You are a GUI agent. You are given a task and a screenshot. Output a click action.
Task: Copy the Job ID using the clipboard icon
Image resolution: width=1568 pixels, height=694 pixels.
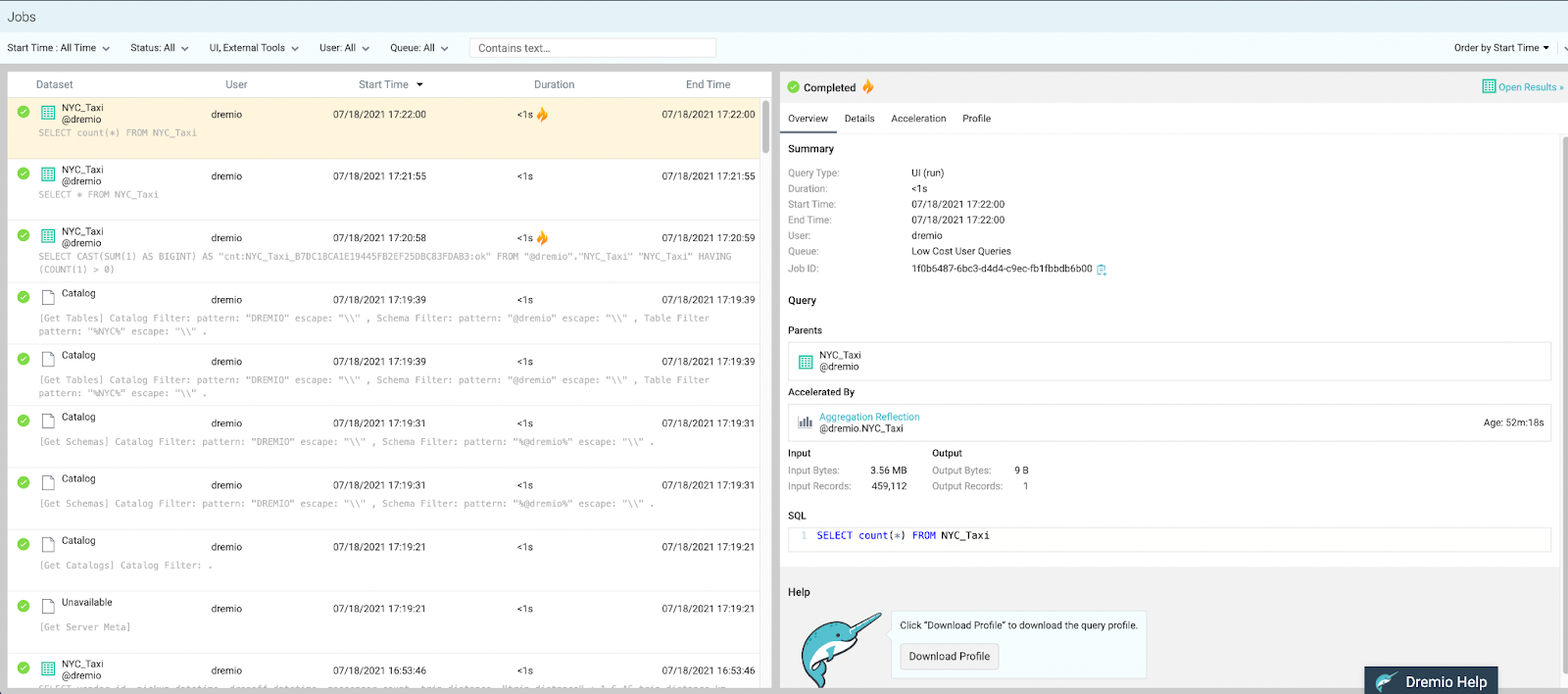pyautogui.click(x=1102, y=270)
